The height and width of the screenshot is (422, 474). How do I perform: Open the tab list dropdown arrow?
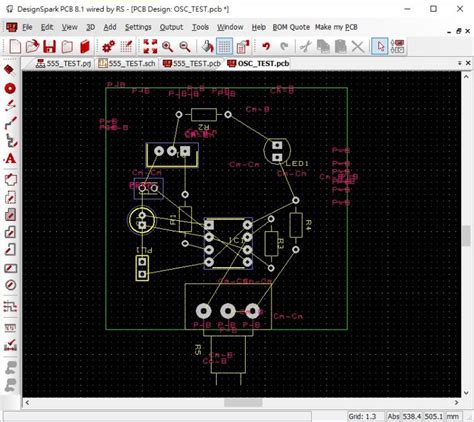click(460, 63)
